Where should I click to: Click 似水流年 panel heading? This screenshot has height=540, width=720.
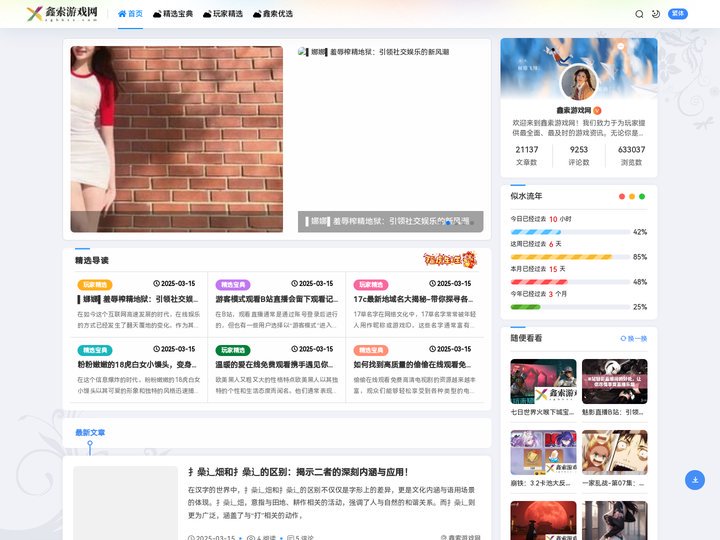click(x=526, y=196)
